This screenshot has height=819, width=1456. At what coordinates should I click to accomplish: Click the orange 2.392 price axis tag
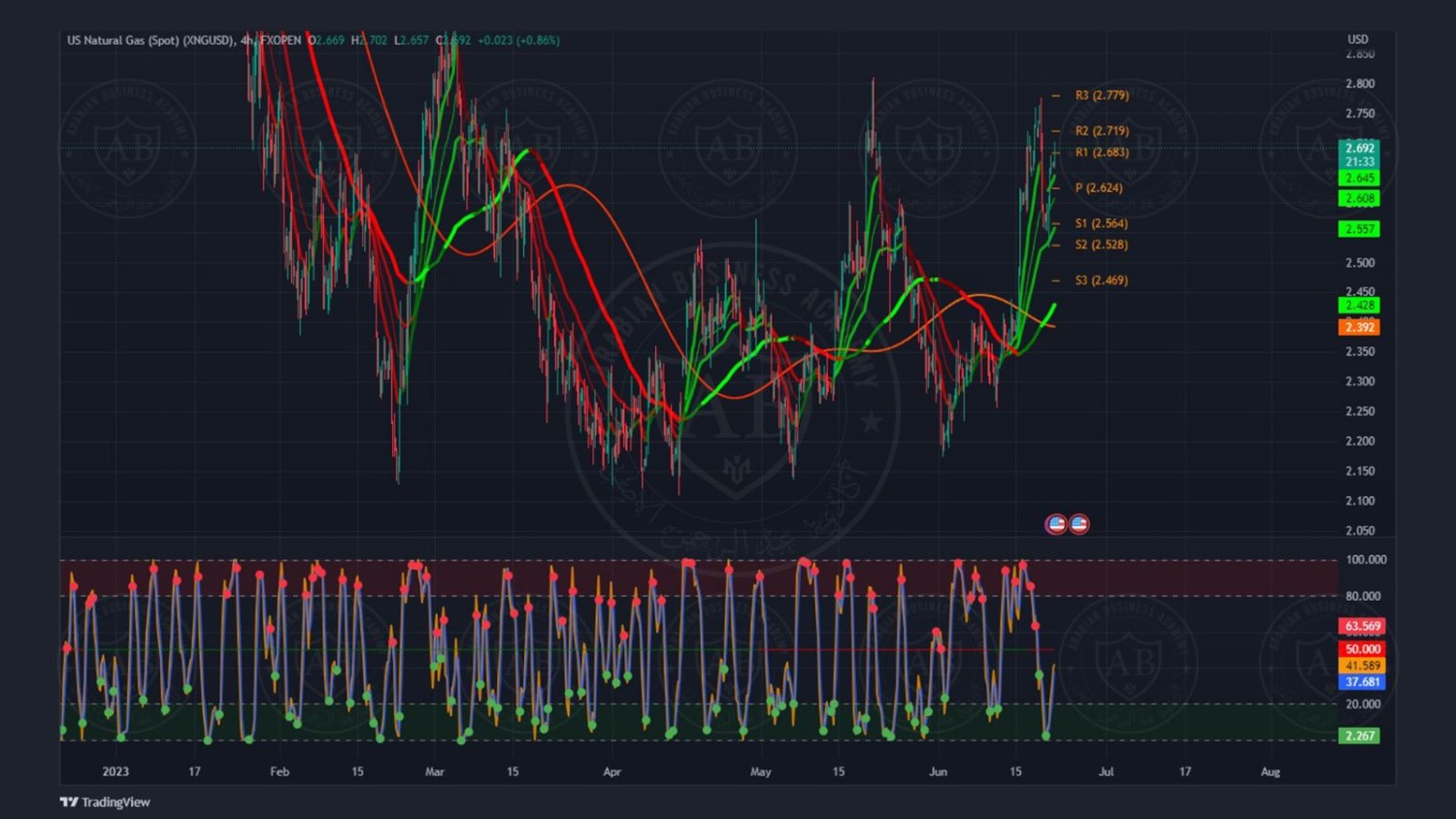point(1359,327)
